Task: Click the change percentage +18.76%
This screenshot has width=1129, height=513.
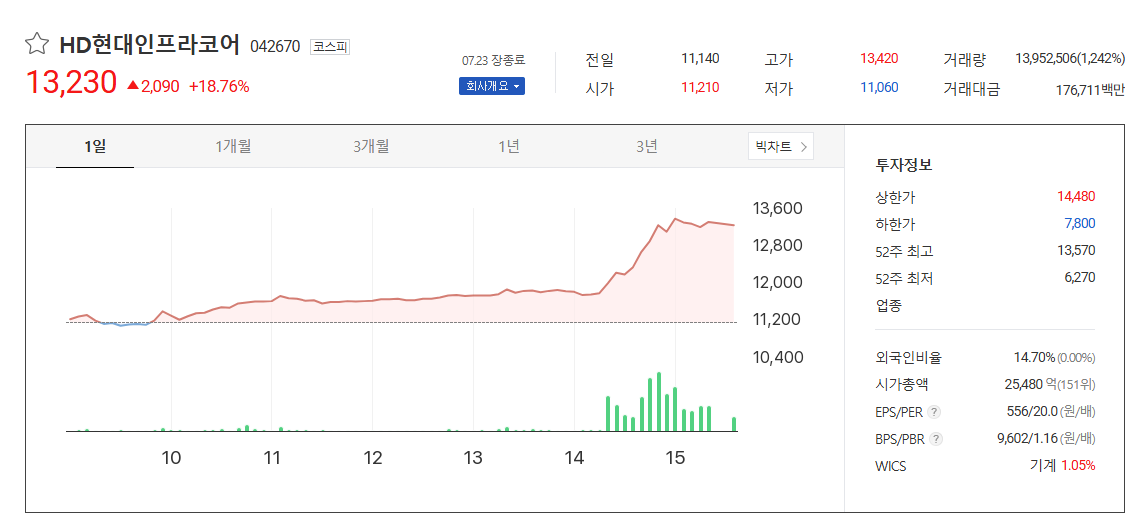Action: click(219, 86)
